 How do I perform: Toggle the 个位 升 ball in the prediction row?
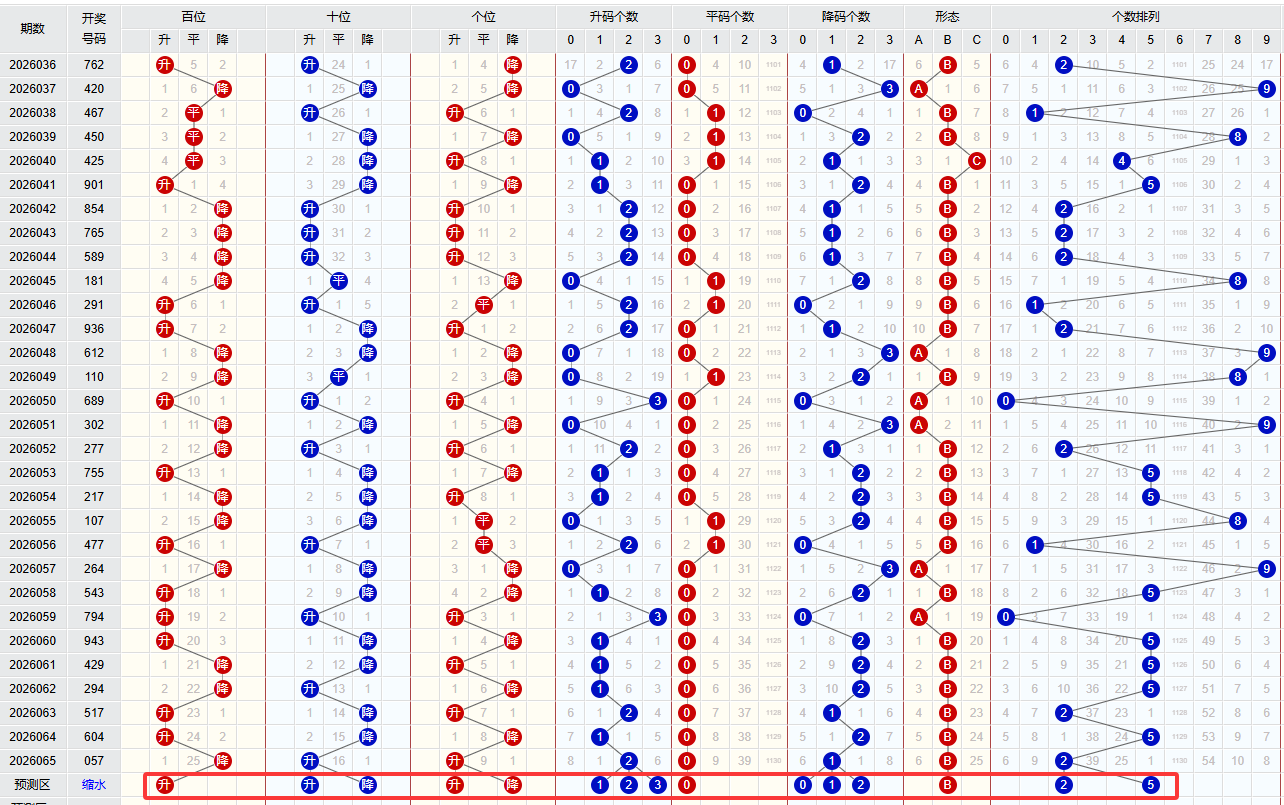coord(454,785)
